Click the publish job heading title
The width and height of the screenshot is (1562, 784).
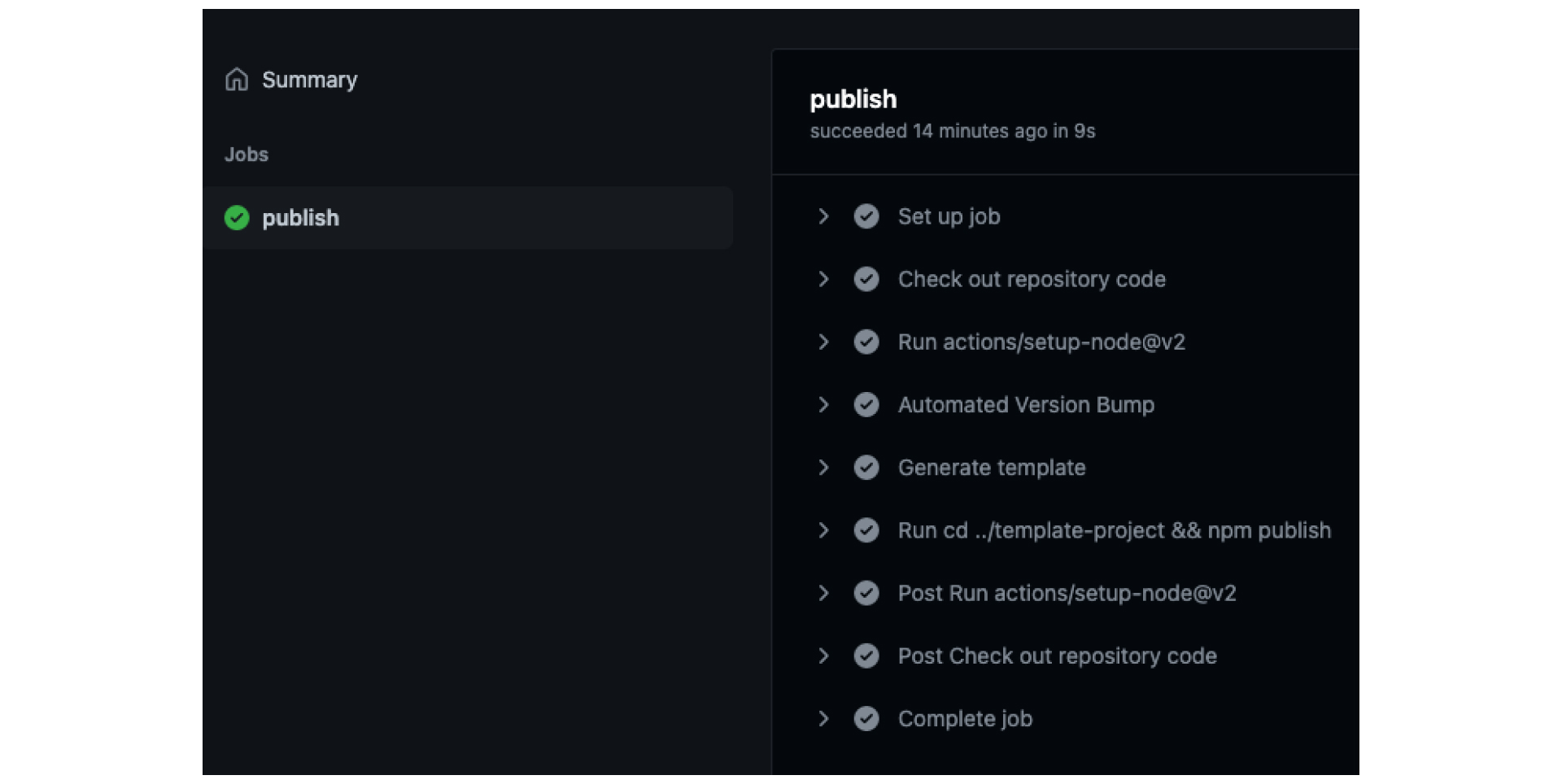click(853, 99)
